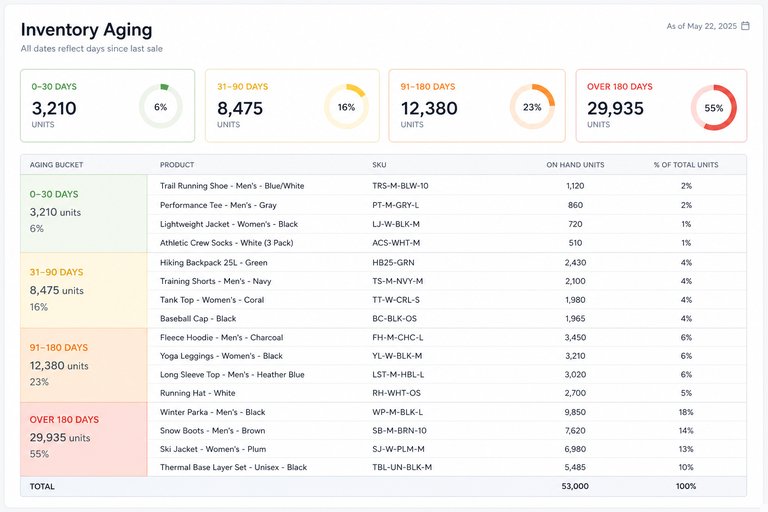
Task: Click SKU BC-BLK-OS
Action: click(394, 318)
